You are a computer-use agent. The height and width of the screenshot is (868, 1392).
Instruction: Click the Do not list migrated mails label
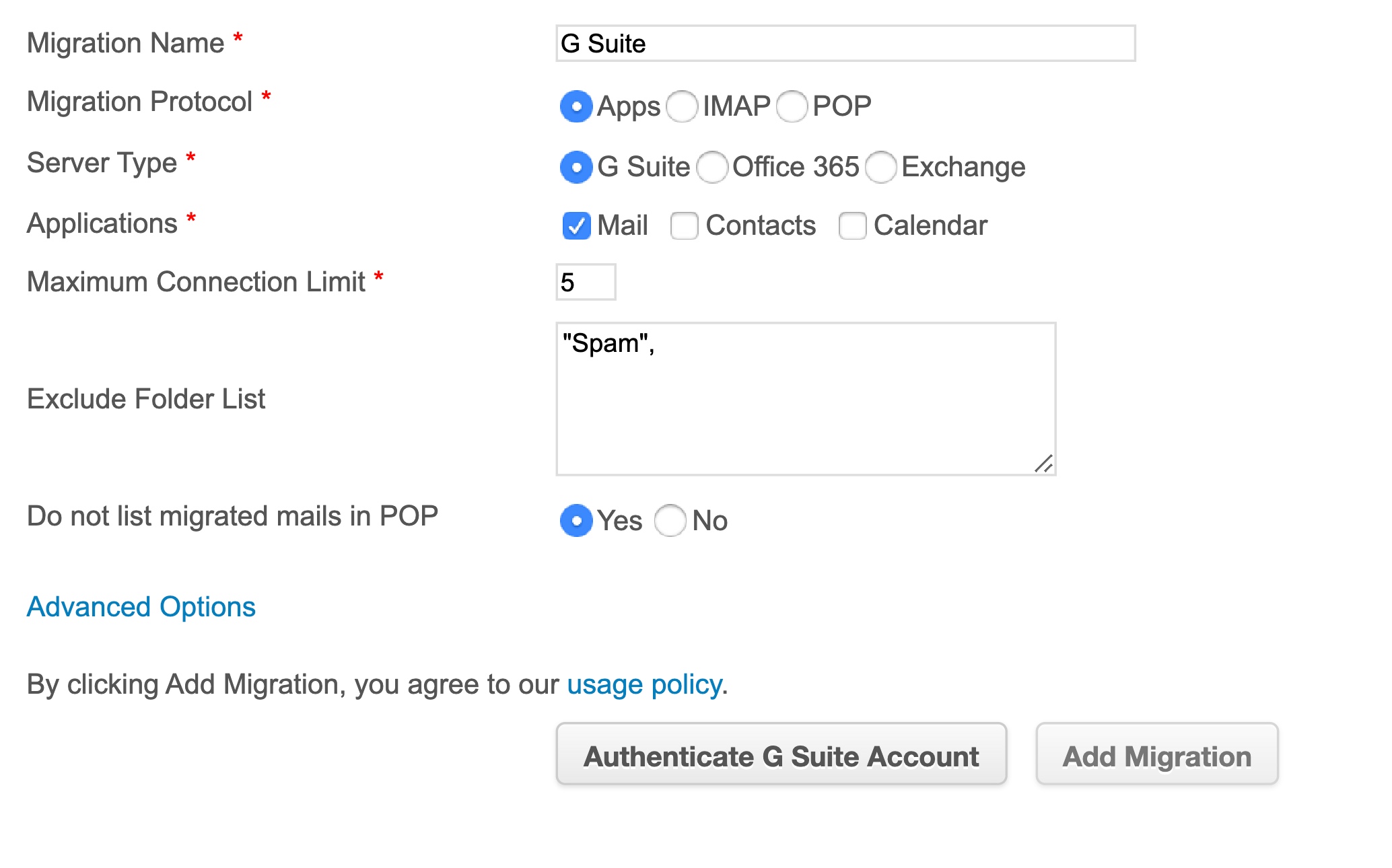233,516
